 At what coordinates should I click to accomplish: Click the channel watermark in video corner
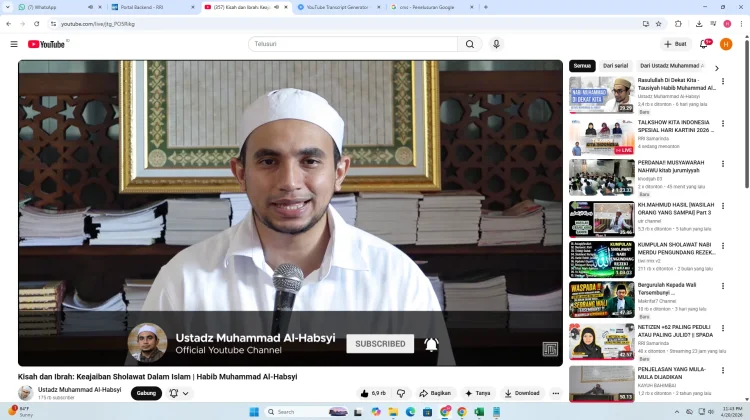(x=550, y=349)
